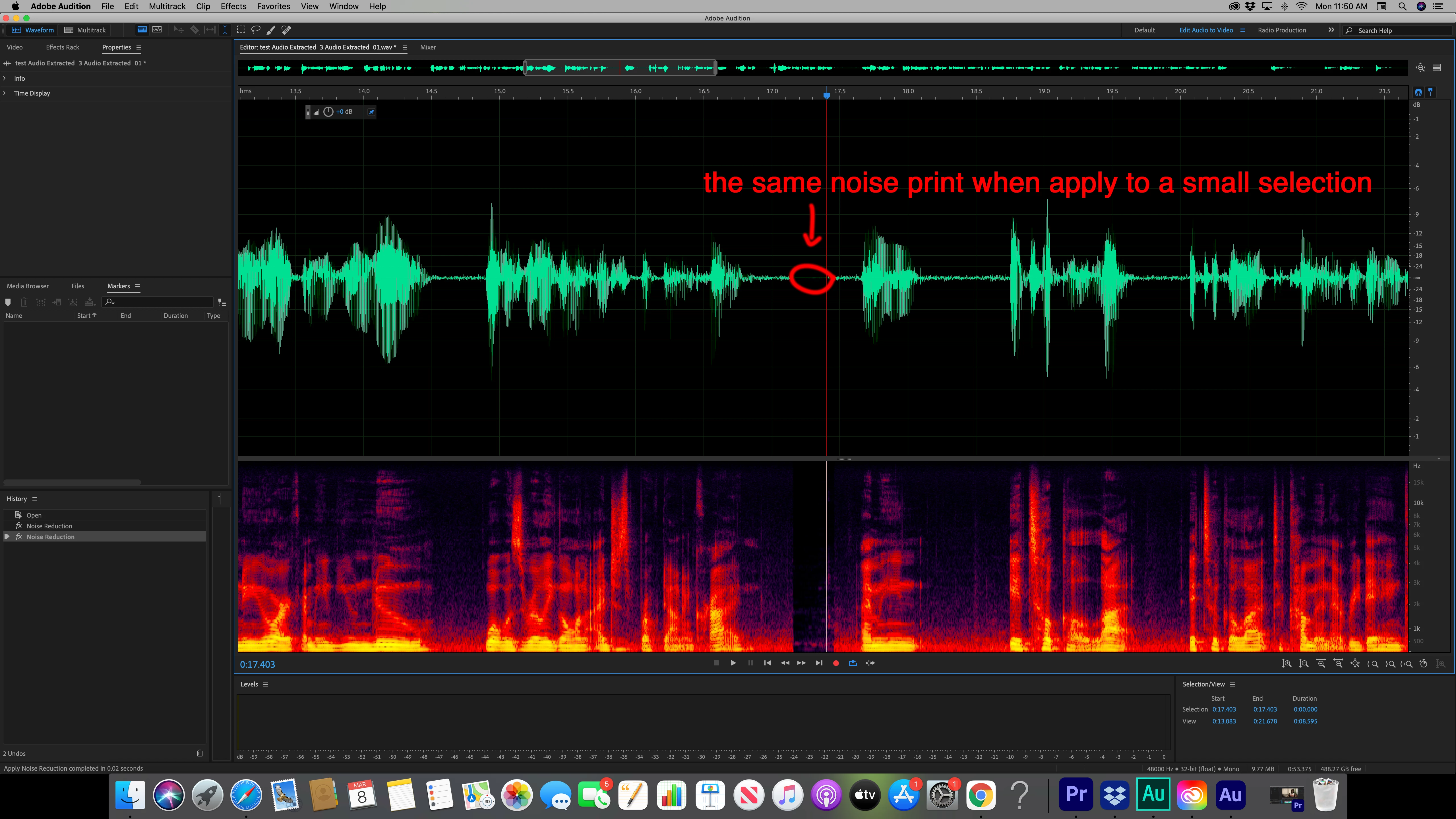This screenshot has width=1456, height=819.
Task: Select the first Noise Reduction history entry
Action: click(49, 526)
